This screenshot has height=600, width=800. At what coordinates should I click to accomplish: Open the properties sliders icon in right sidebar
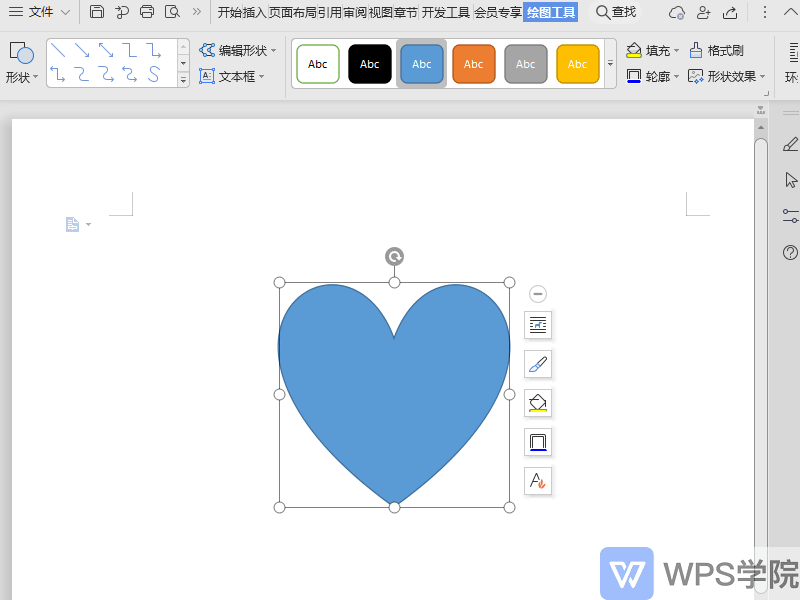(x=790, y=216)
